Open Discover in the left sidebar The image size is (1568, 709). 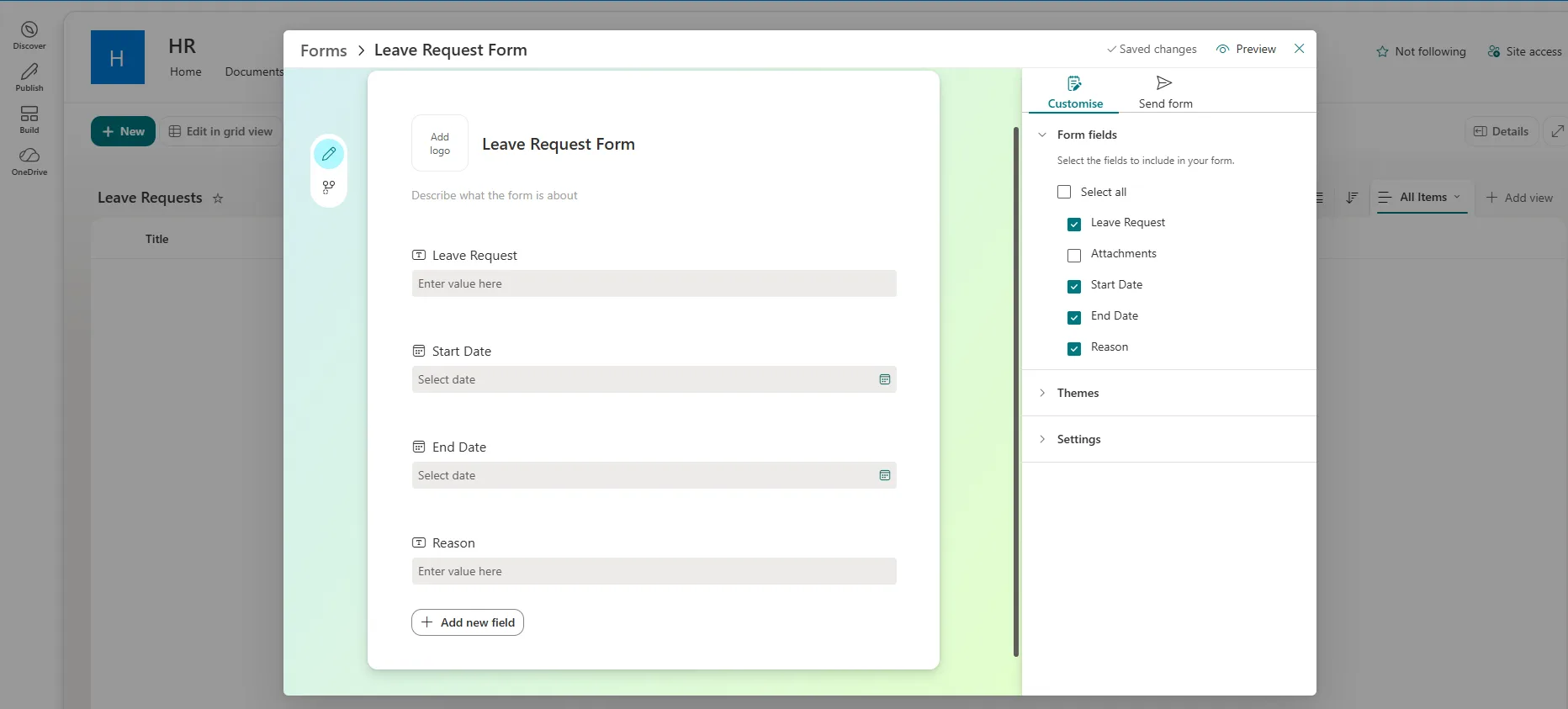(29, 35)
